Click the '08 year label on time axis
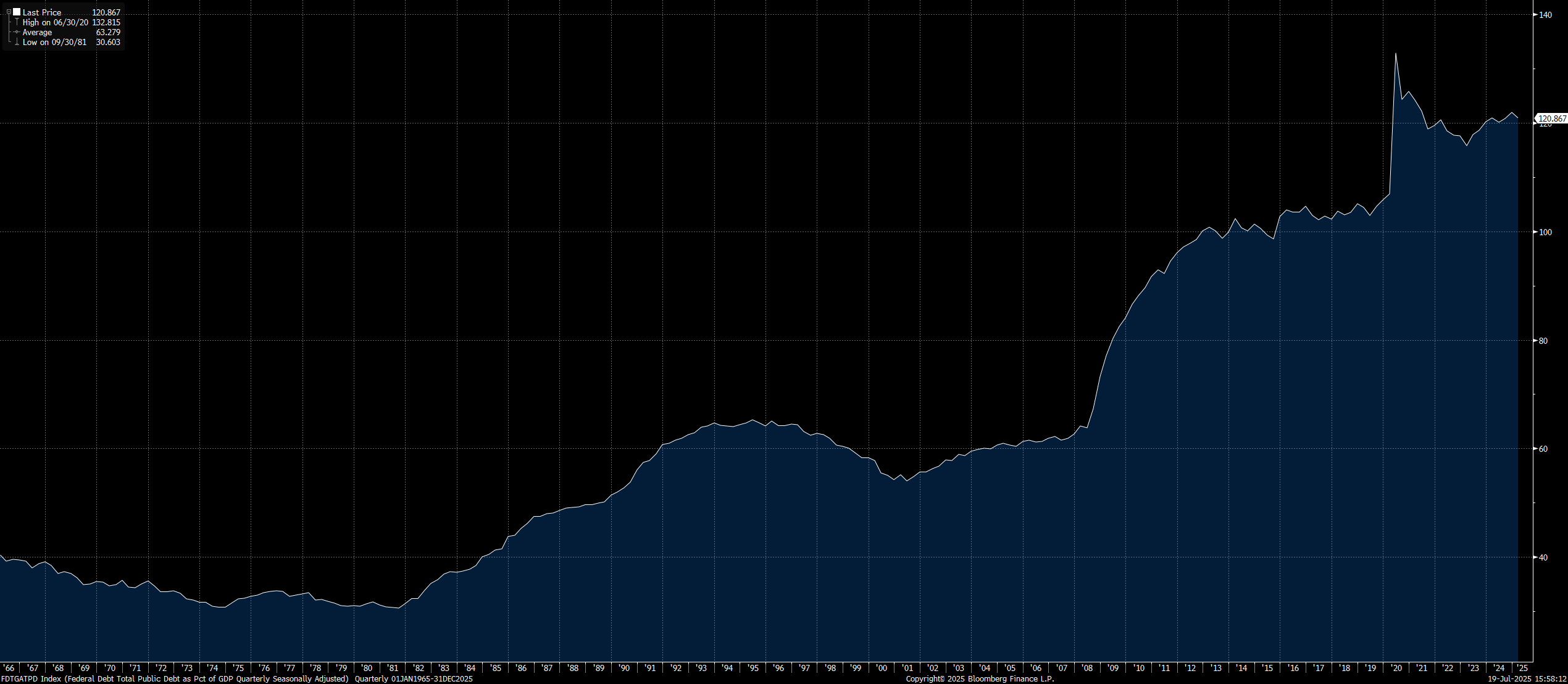This screenshot has width=1568, height=684. pos(1087,668)
